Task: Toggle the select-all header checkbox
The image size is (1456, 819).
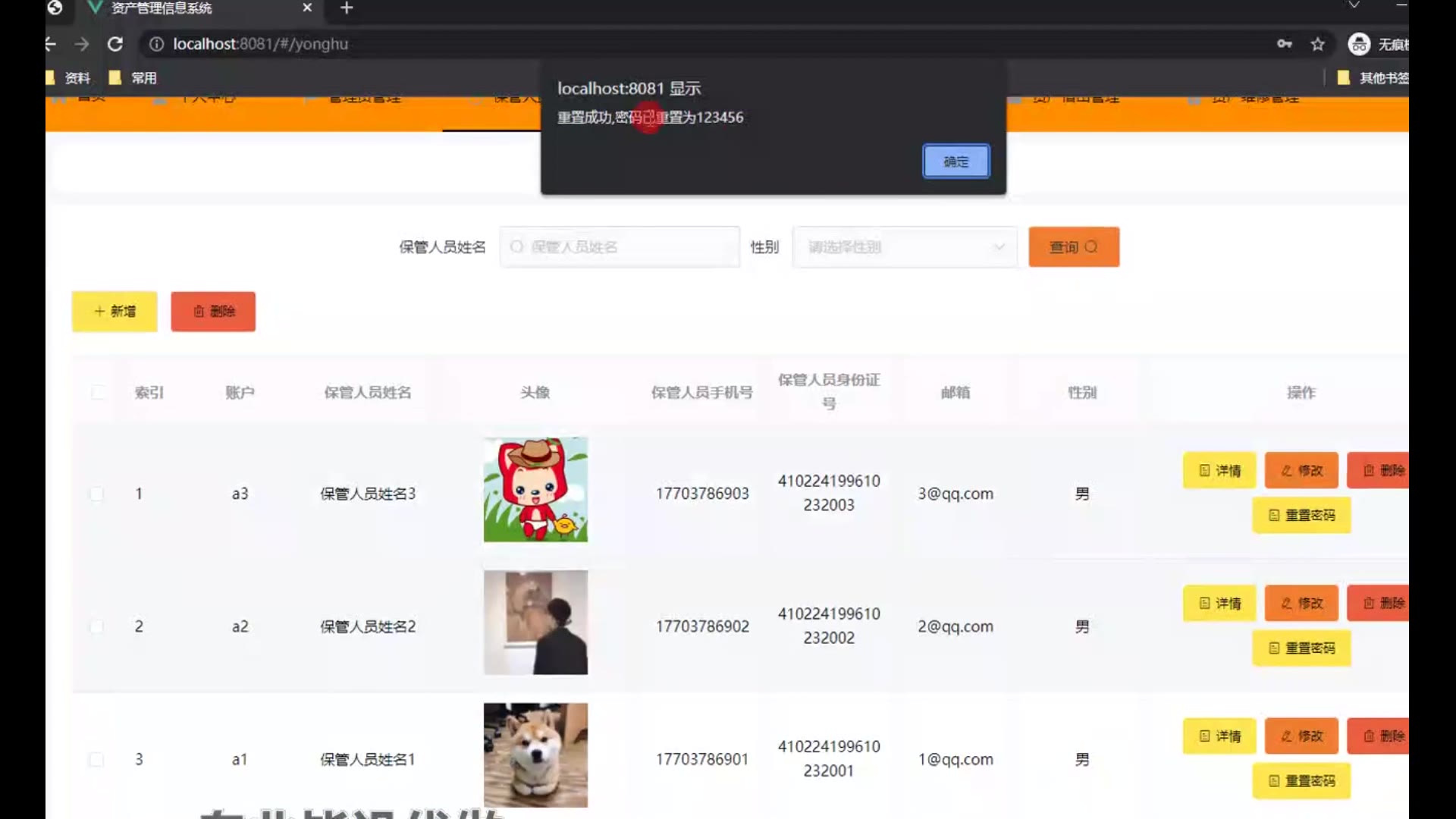Action: coord(98,392)
